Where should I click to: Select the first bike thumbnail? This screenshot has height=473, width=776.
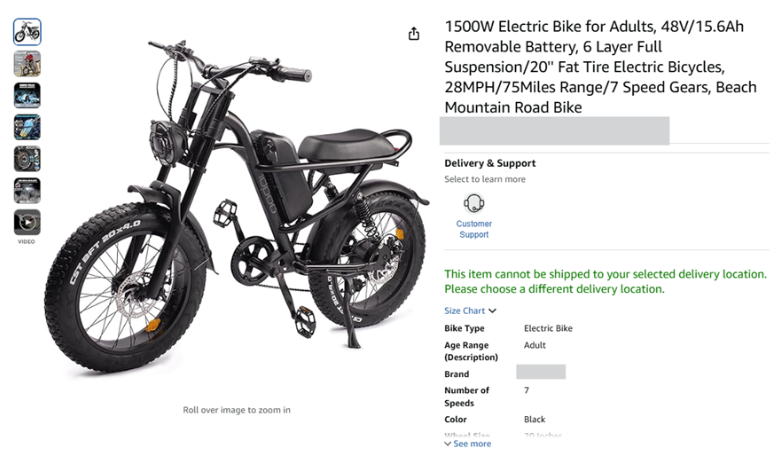[x=27, y=32]
